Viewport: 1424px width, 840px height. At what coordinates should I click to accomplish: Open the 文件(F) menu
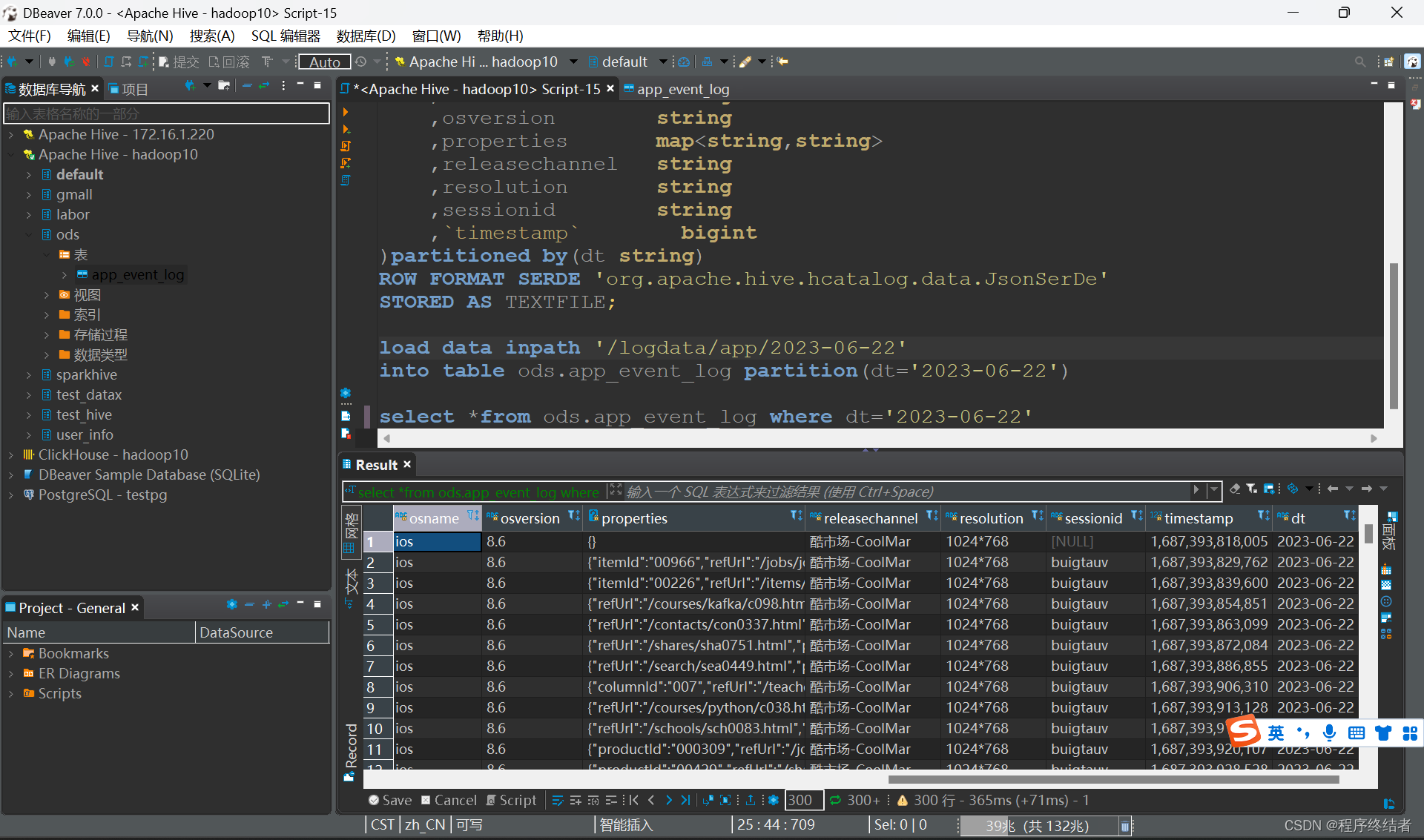(x=30, y=36)
